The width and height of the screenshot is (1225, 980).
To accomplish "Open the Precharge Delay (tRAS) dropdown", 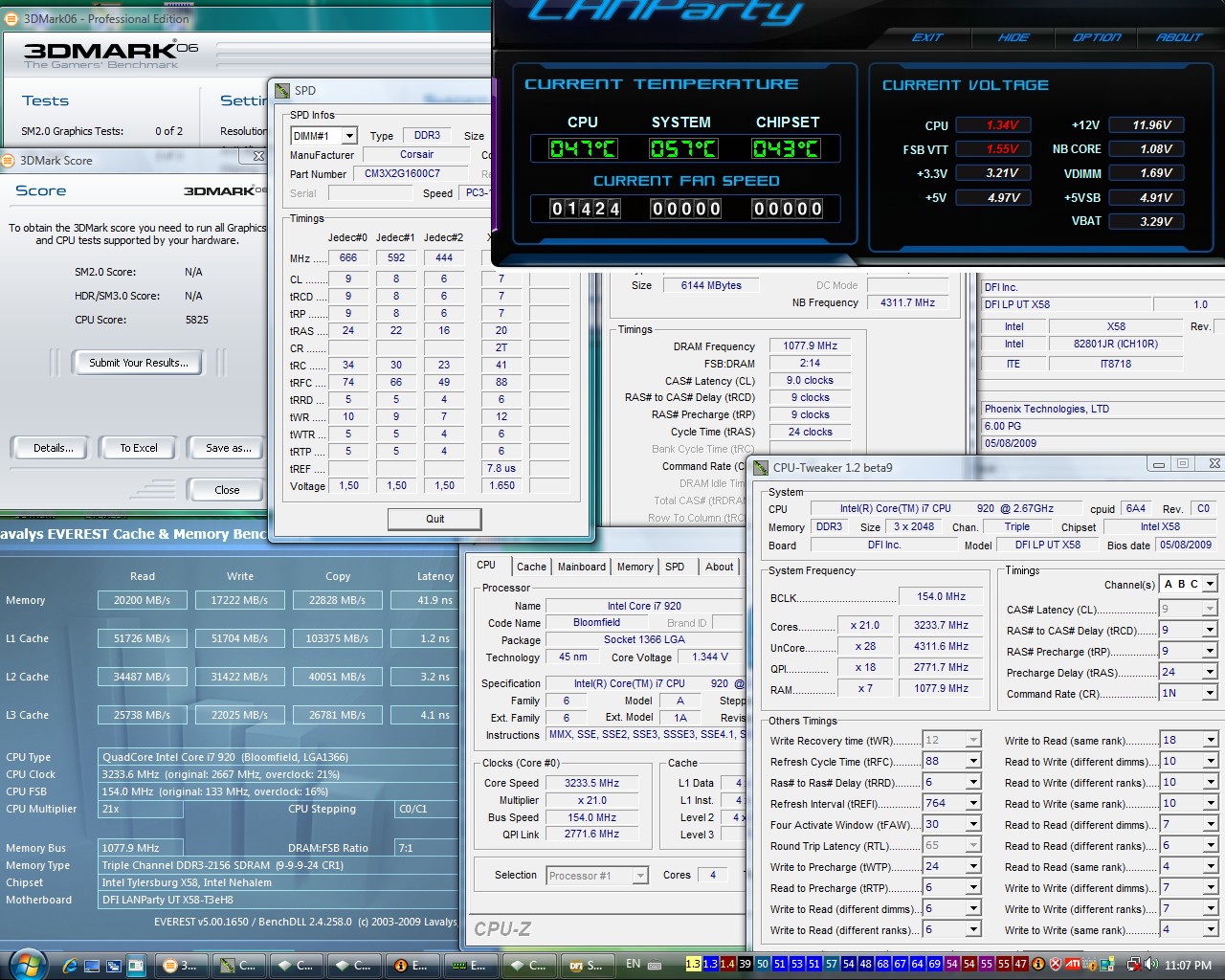I will point(1210,672).
